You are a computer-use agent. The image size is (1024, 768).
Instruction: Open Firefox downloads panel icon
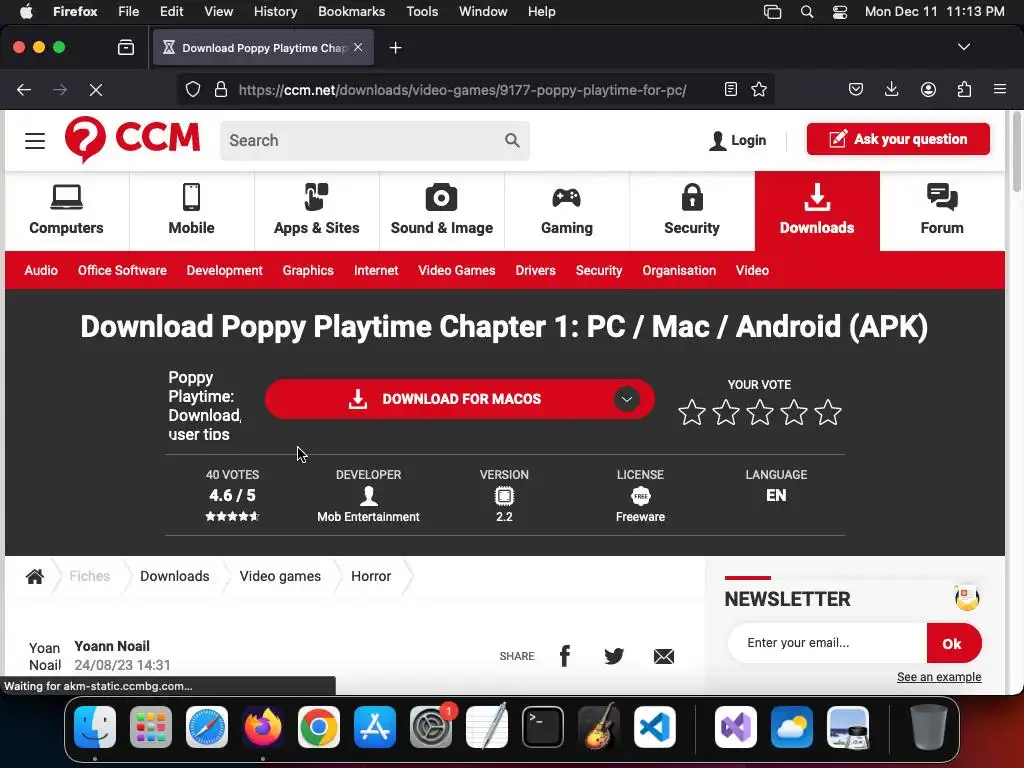click(891, 89)
